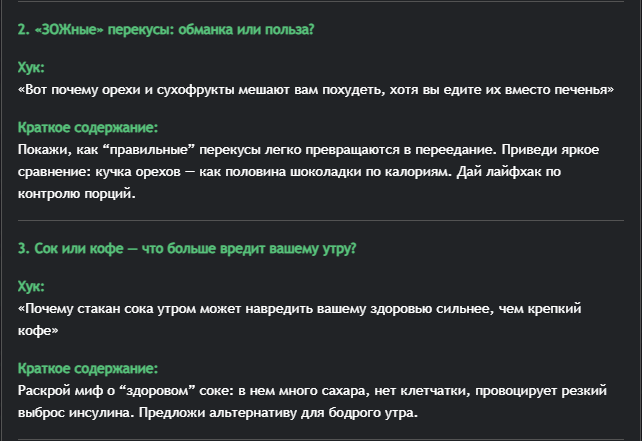Click horizontal divider between sections 2 and 3
Viewport: 642px width, 441px height.
321,220
